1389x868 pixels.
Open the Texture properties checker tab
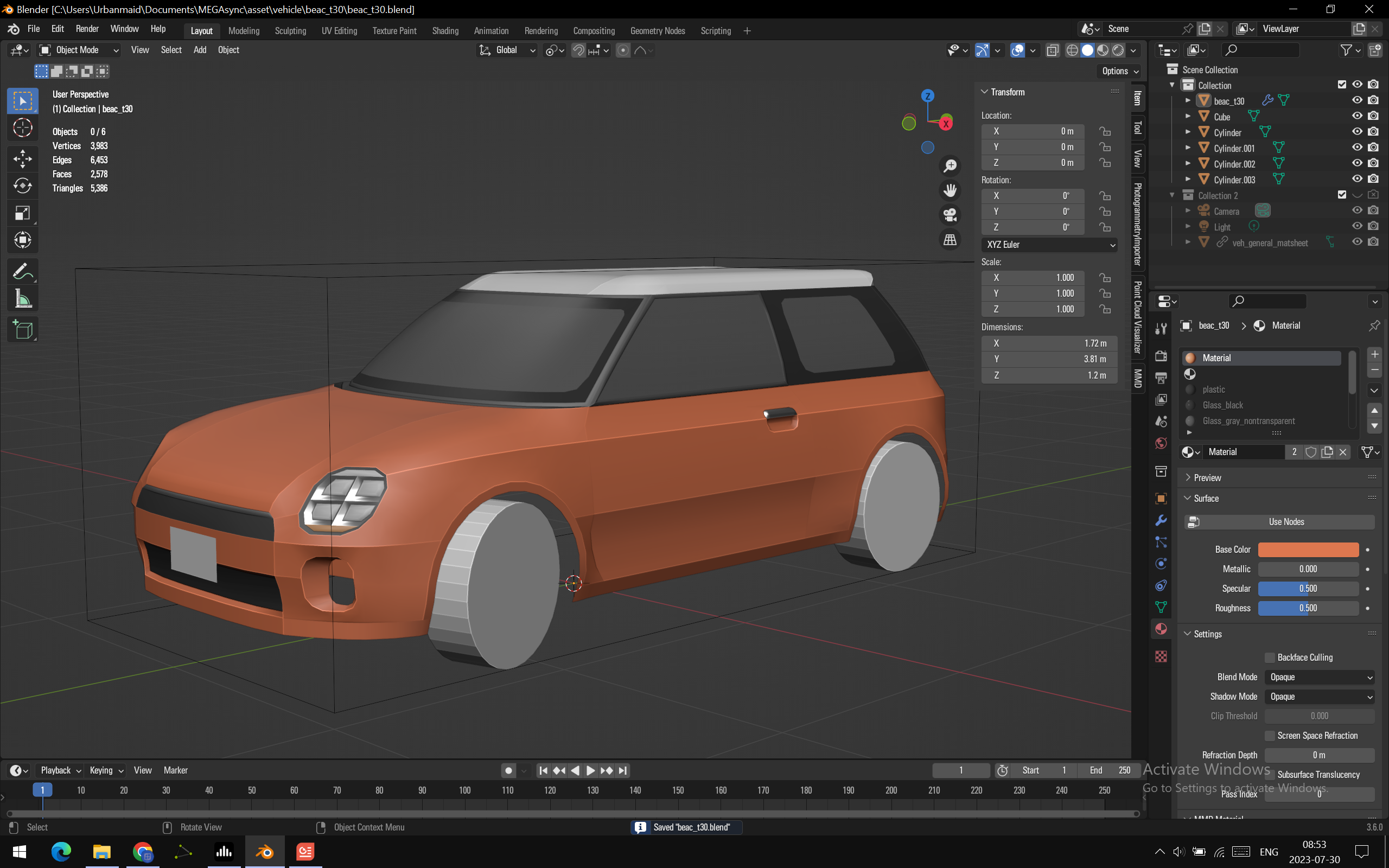[1161, 656]
